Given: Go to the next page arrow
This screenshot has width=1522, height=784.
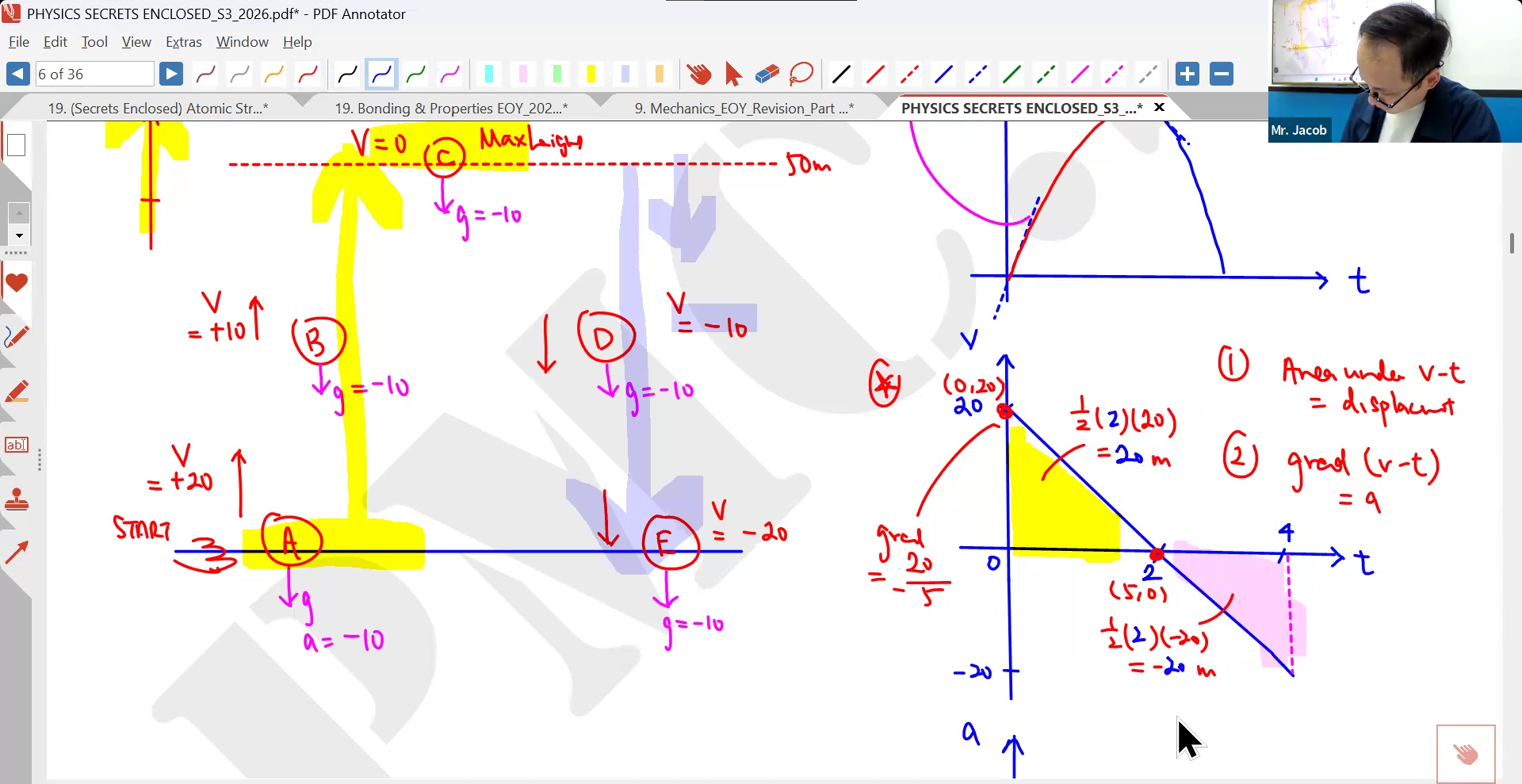Looking at the screenshot, I should 170,74.
